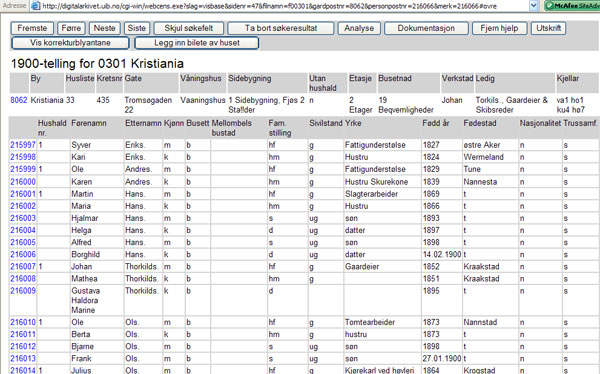
Task: Click the birthplace Nannesta
Action: click(x=480, y=182)
